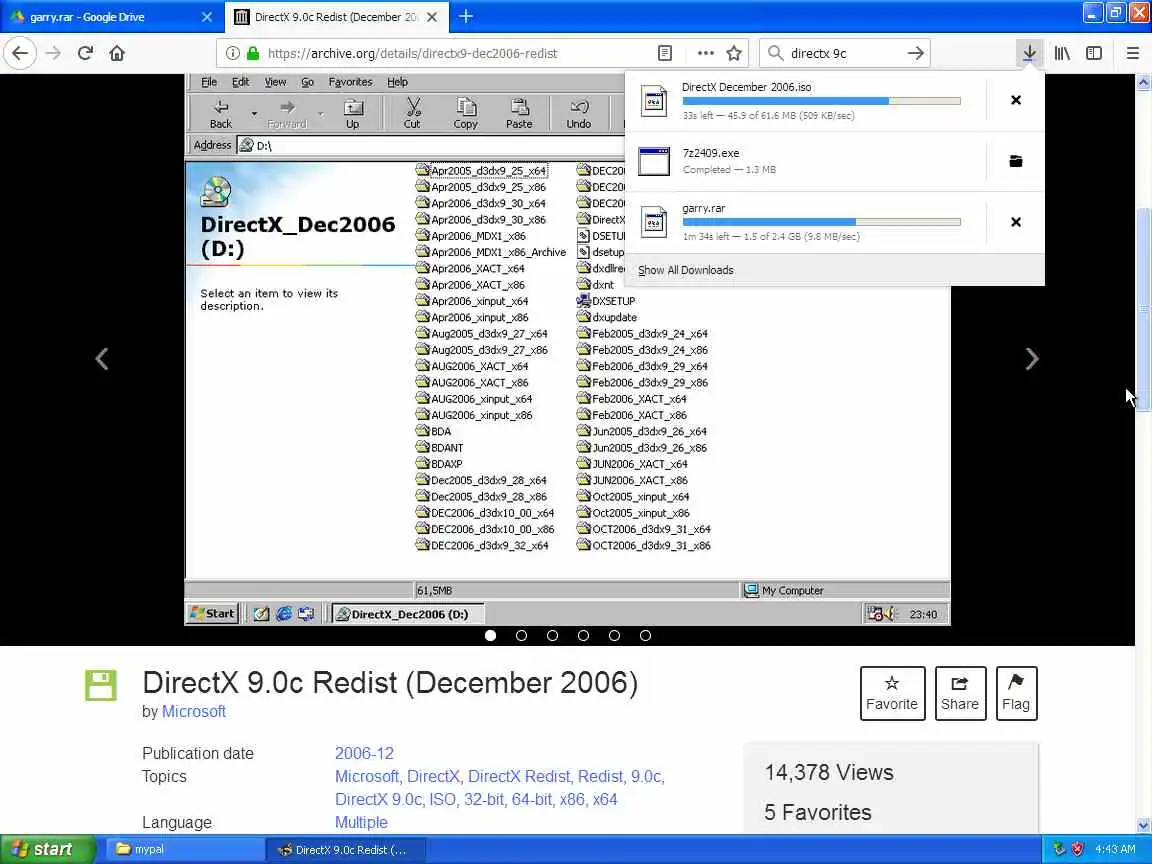Select the sixth carousel dot
Screen dimensions: 1152x864
click(x=645, y=636)
